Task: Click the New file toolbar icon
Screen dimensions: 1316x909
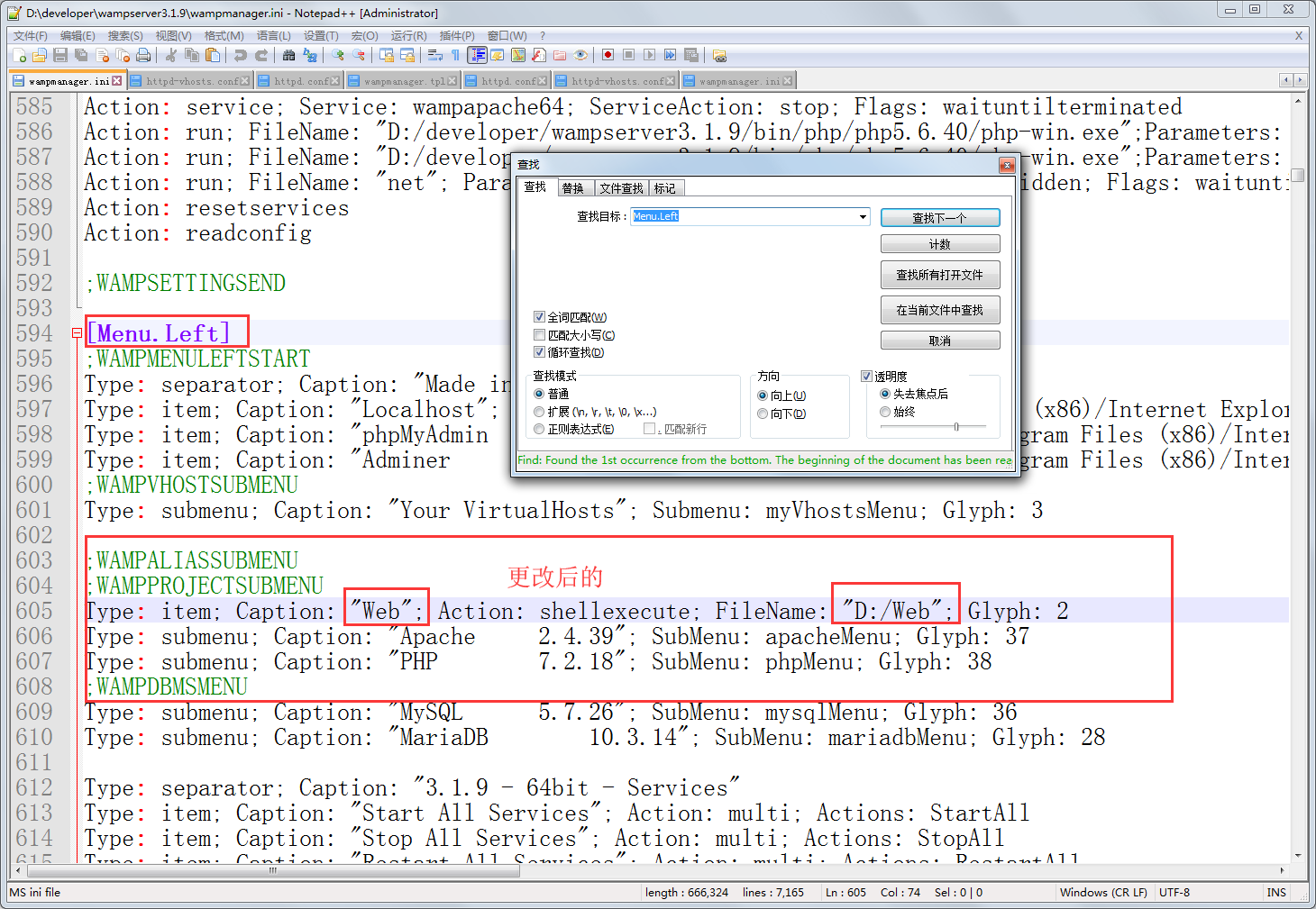Action: tap(19, 56)
